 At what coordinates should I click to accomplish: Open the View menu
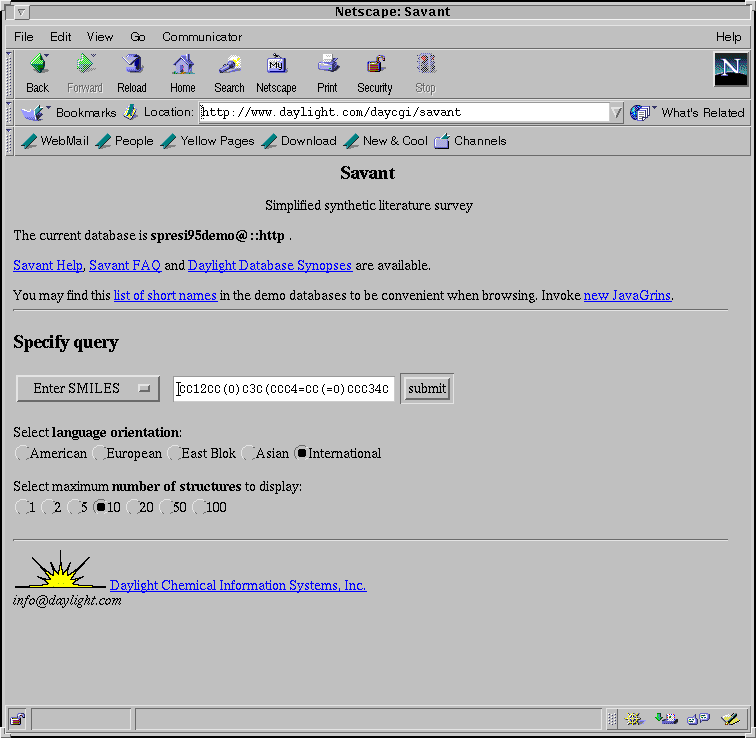100,37
